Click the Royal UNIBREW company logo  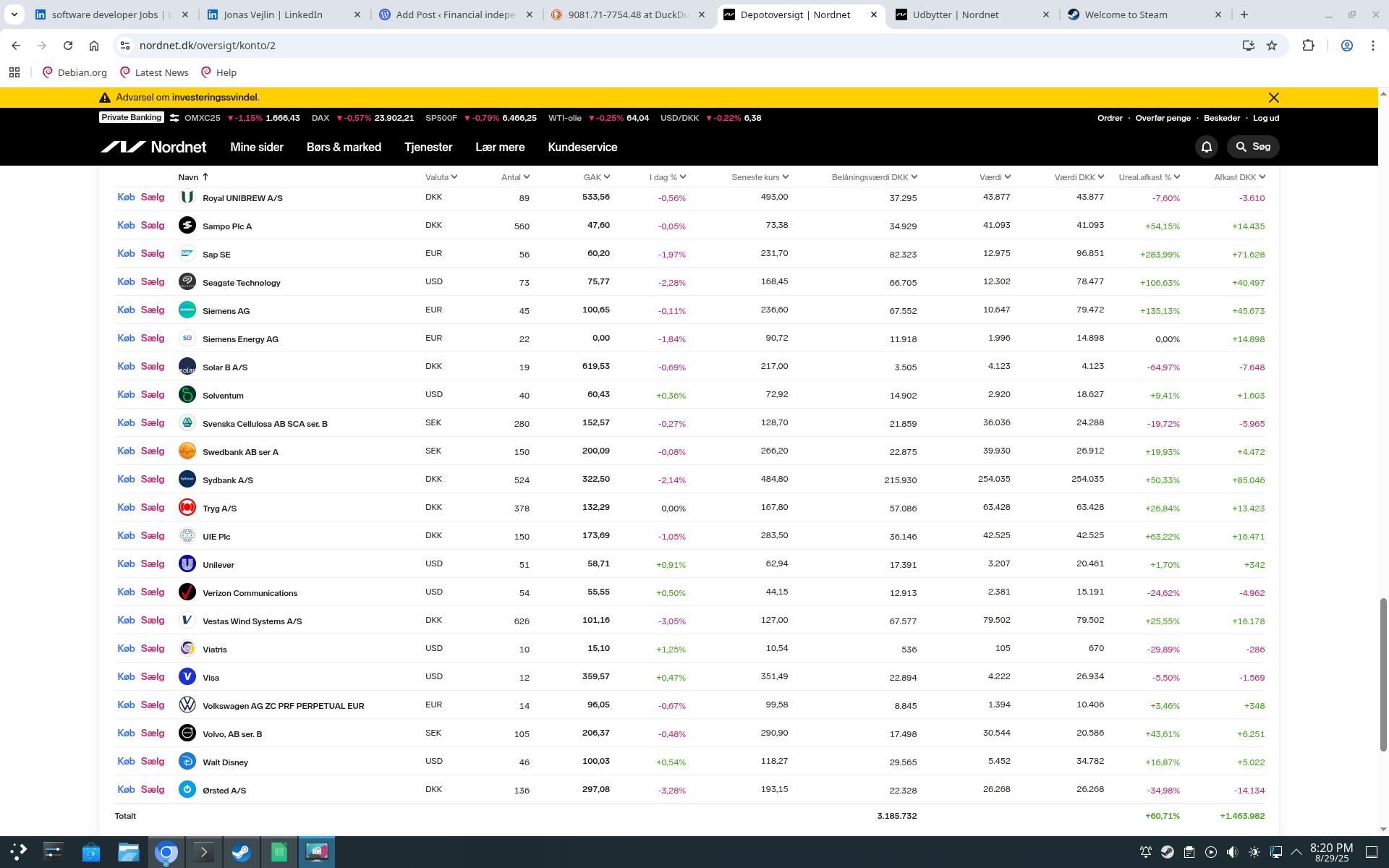(187, 197)
